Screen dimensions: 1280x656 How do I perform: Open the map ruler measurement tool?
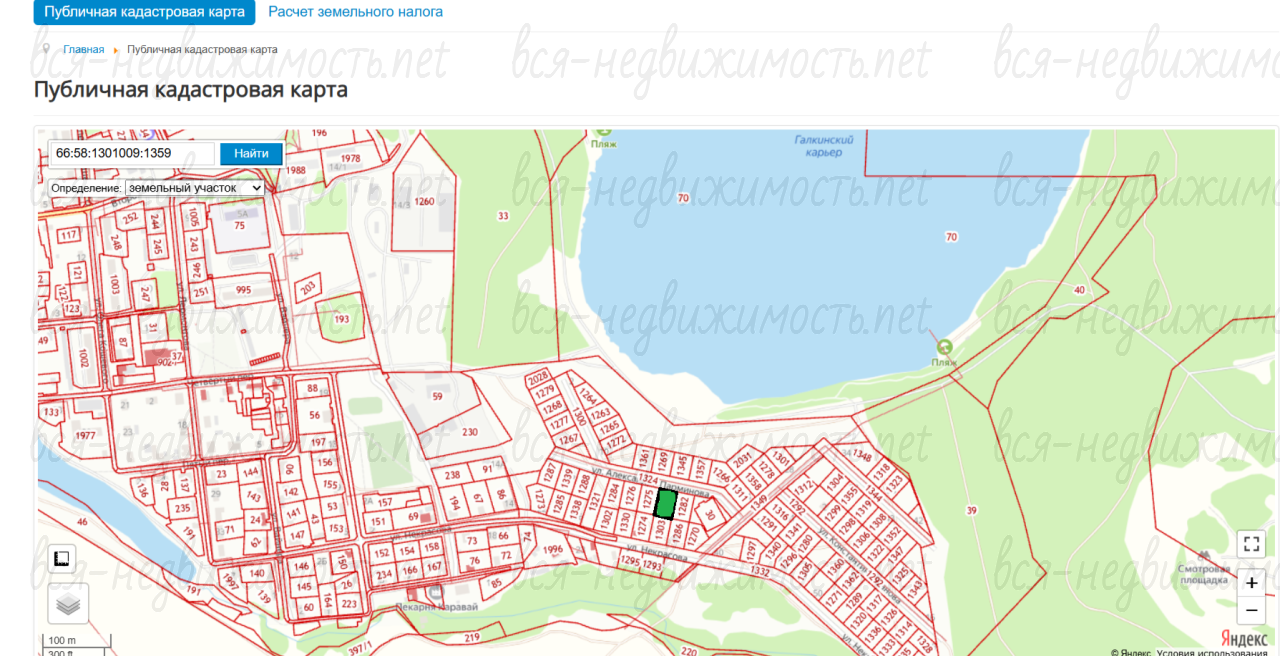[x=61, y=558]
